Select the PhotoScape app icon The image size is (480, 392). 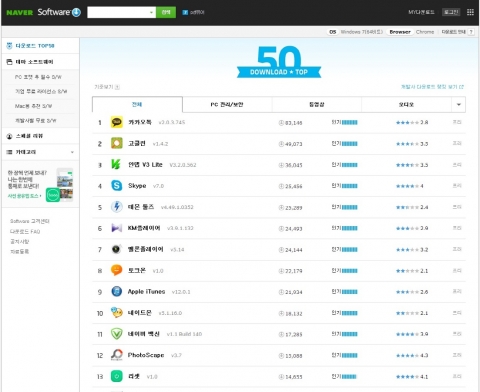click(117, 355)
